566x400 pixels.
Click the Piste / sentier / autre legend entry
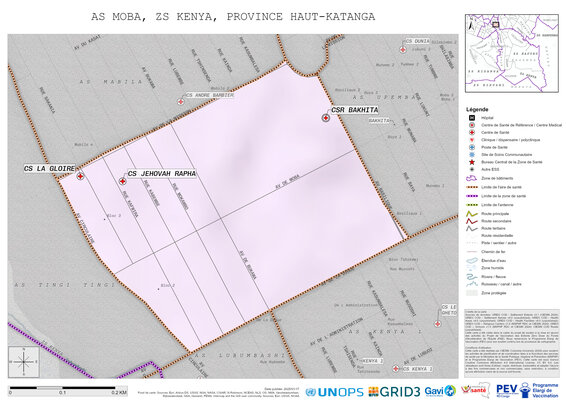coord(498,243)
